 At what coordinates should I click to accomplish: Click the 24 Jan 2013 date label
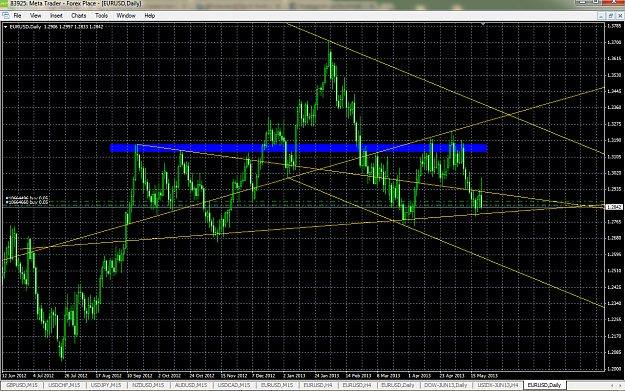(x=326, y=375)
